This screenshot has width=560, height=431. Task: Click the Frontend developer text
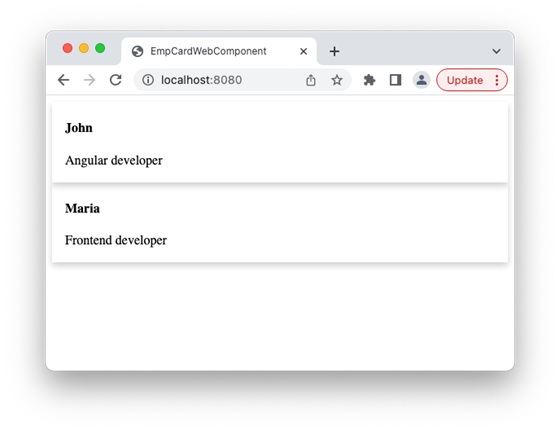pos(116,240)
